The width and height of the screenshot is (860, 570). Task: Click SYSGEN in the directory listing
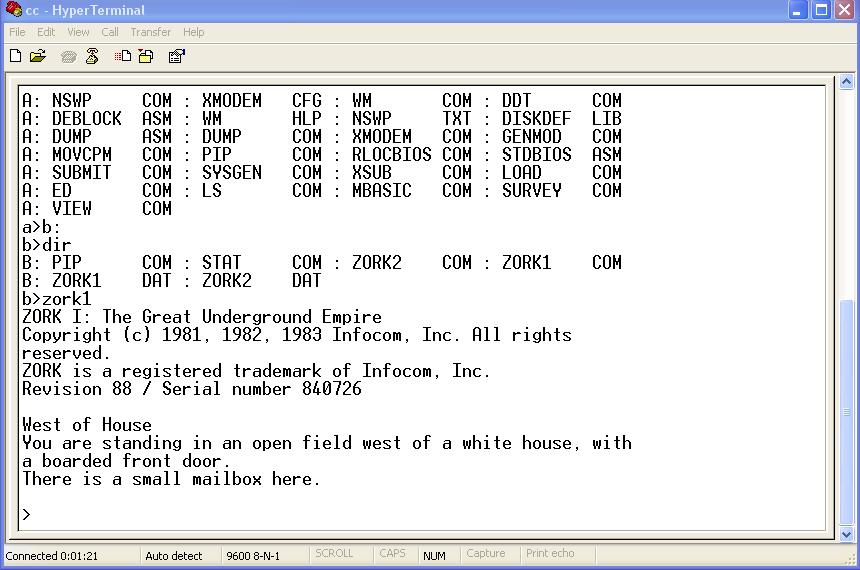pos(232,172)
